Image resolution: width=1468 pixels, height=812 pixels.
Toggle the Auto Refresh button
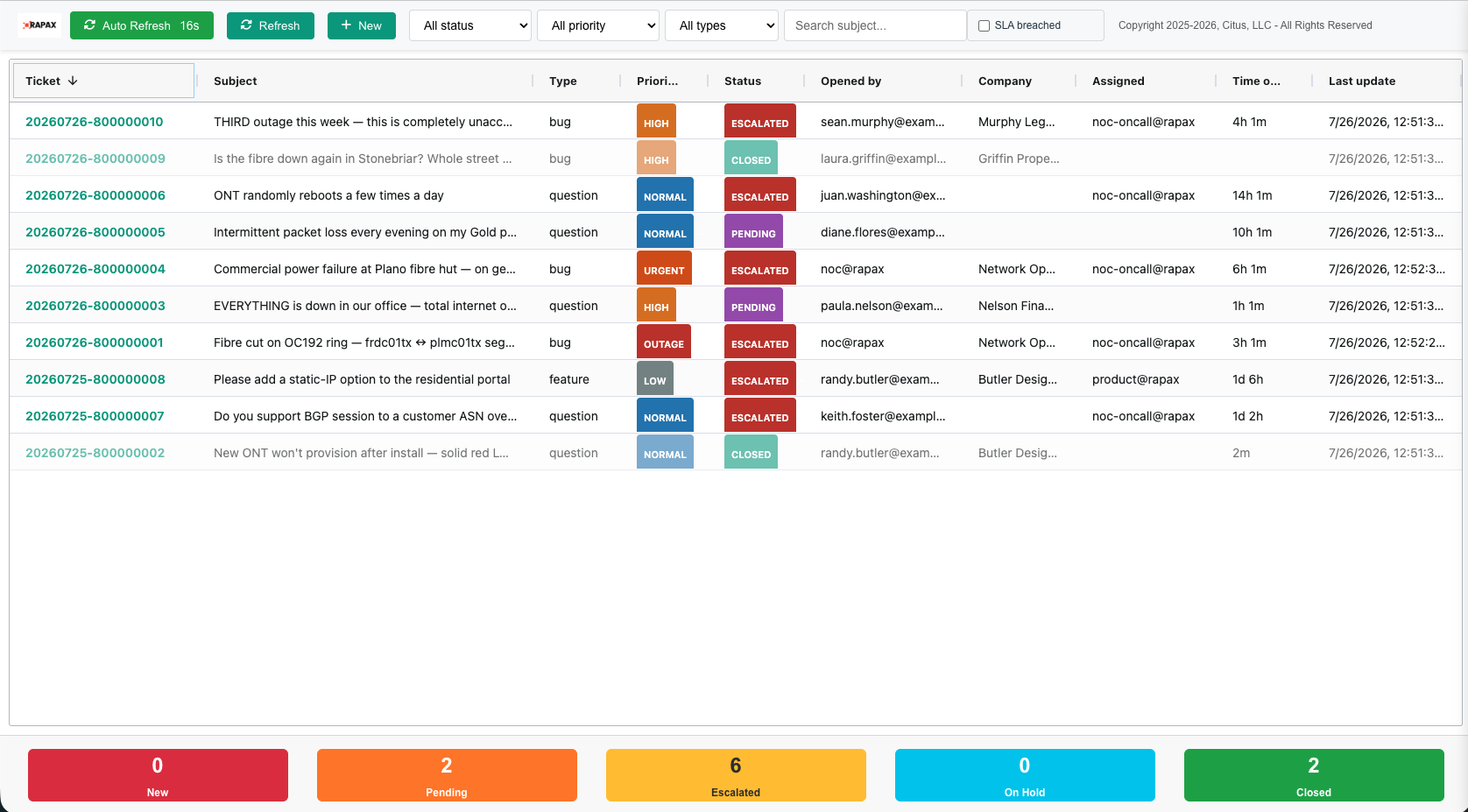142,25
